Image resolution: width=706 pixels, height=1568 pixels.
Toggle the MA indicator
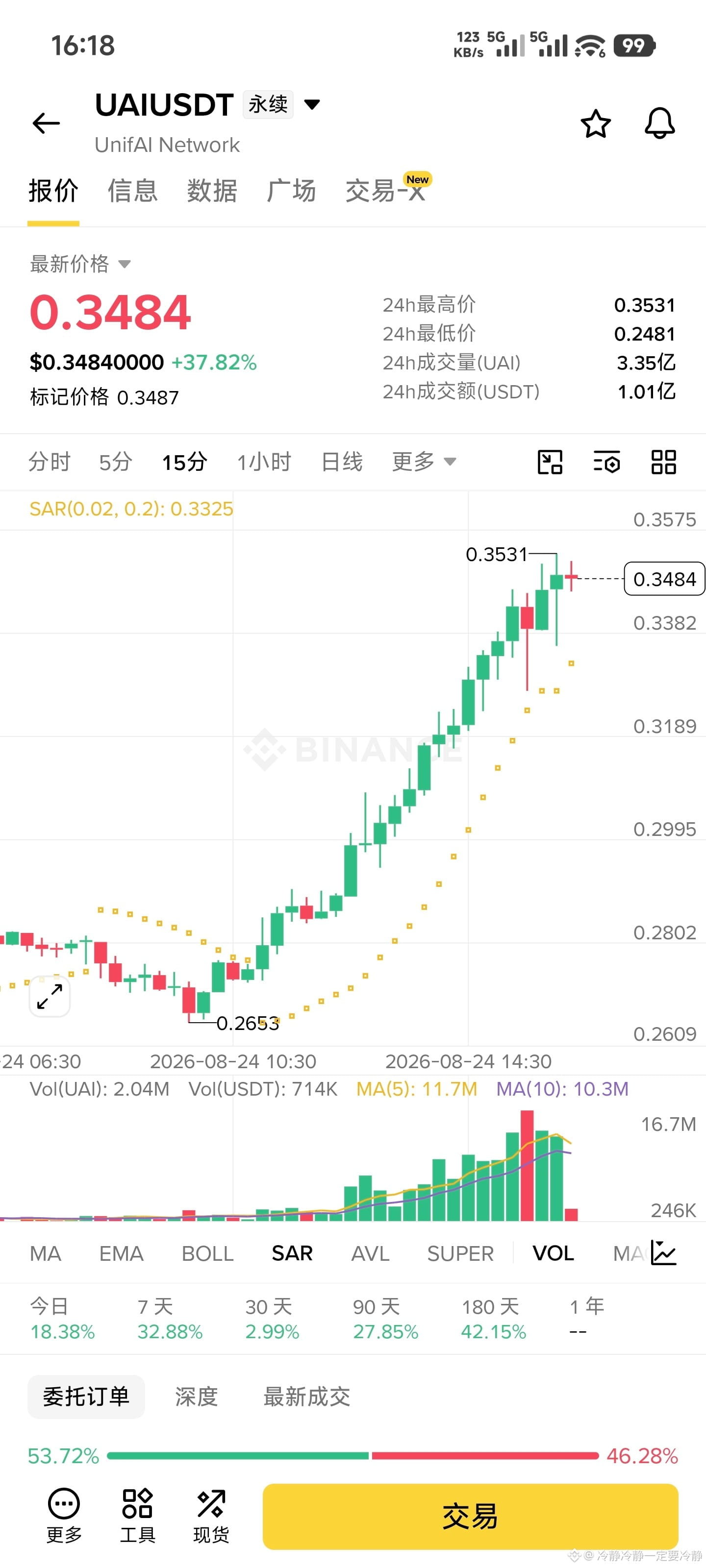(46, 1253)
